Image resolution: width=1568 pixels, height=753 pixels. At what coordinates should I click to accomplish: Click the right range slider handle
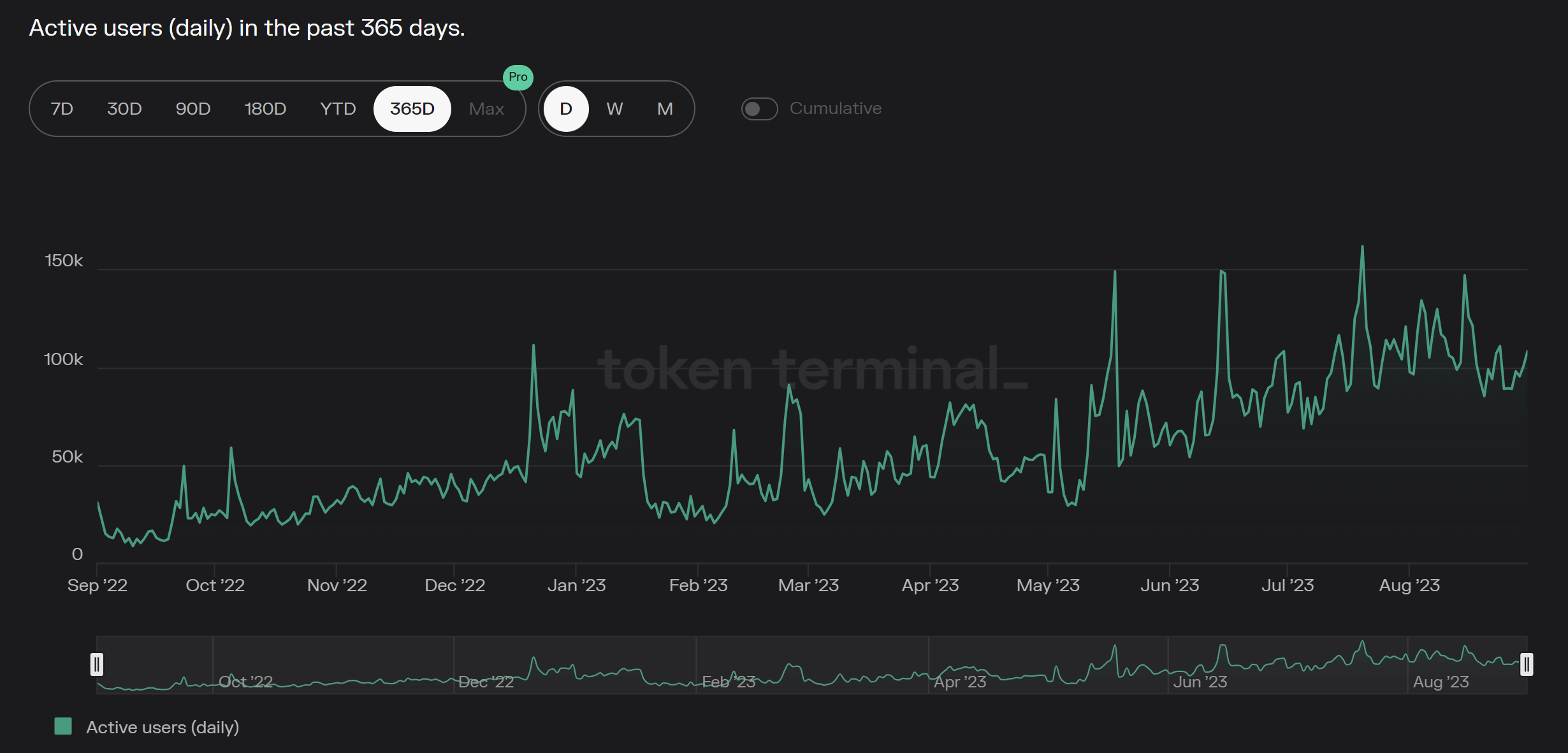click(x=1526, y=664)
